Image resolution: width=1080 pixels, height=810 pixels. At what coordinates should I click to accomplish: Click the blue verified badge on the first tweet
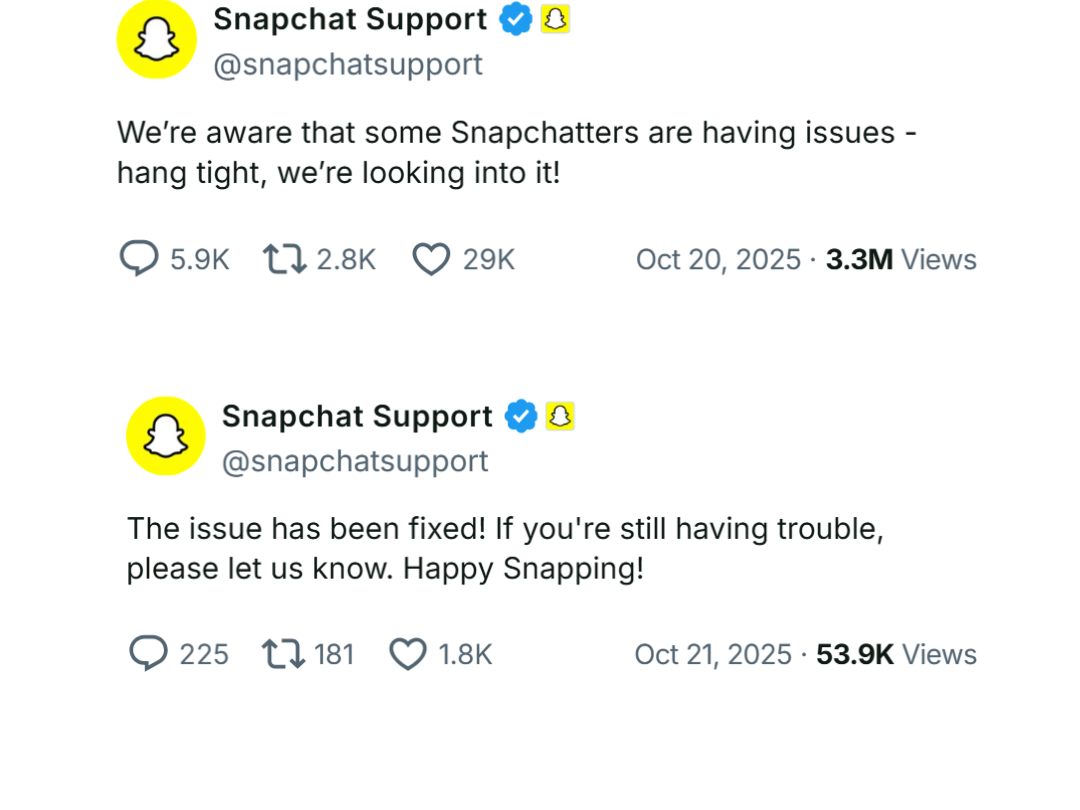coord(515,19)
